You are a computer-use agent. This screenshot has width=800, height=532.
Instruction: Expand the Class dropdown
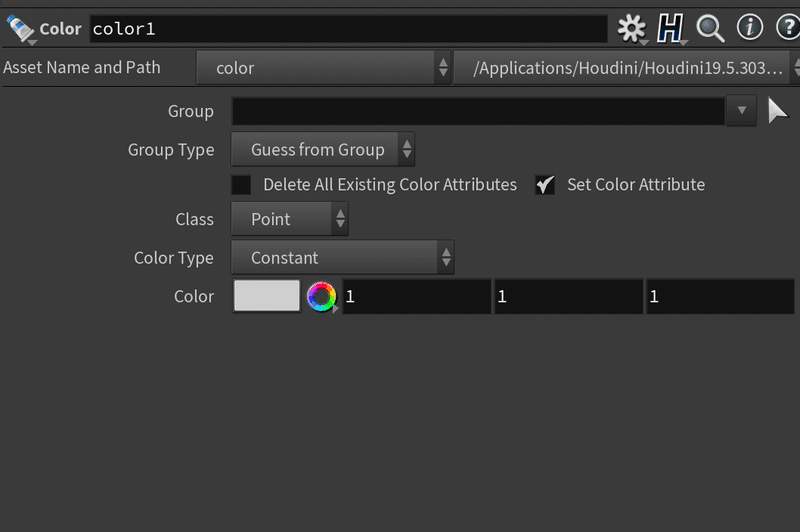coord(290,219)
